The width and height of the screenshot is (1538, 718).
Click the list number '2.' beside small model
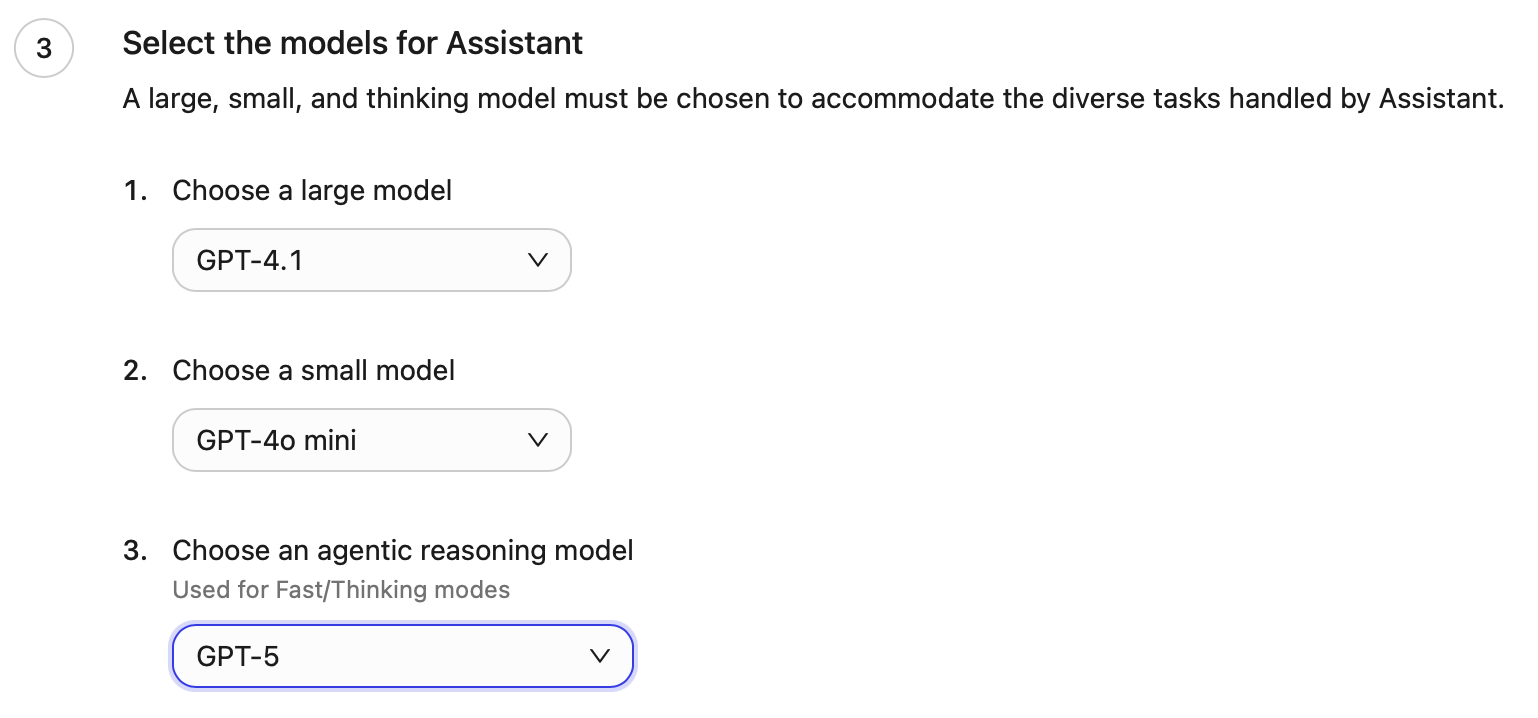[135, 370]
